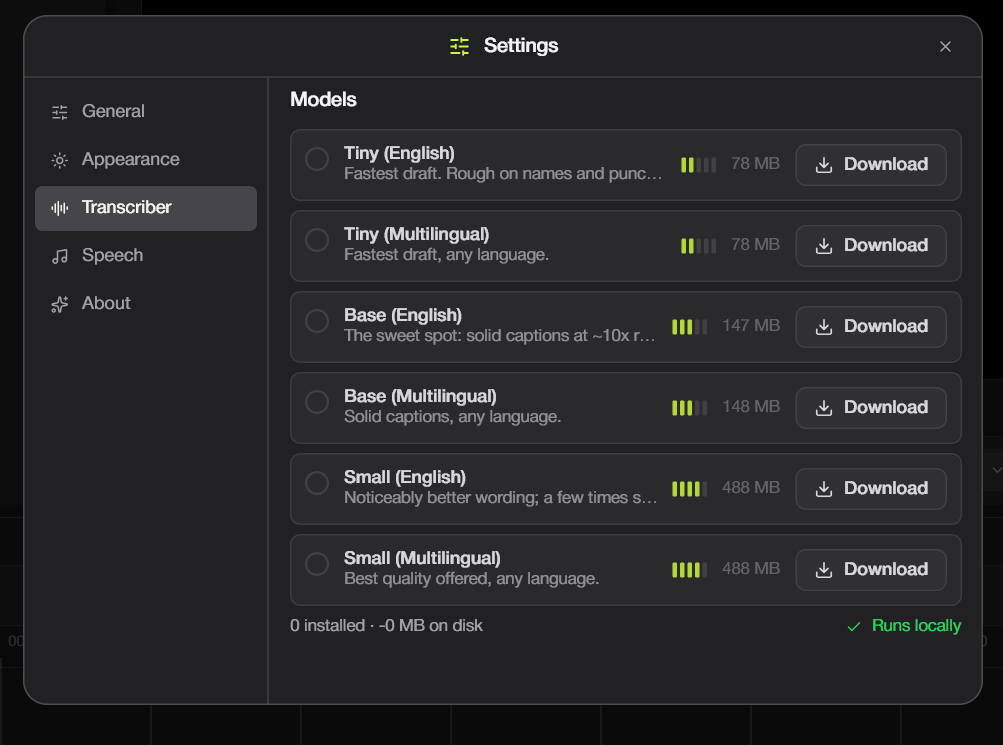Click the waveform icon beside Transcriber
This screenshot has height=745, width=1003.
59,208
